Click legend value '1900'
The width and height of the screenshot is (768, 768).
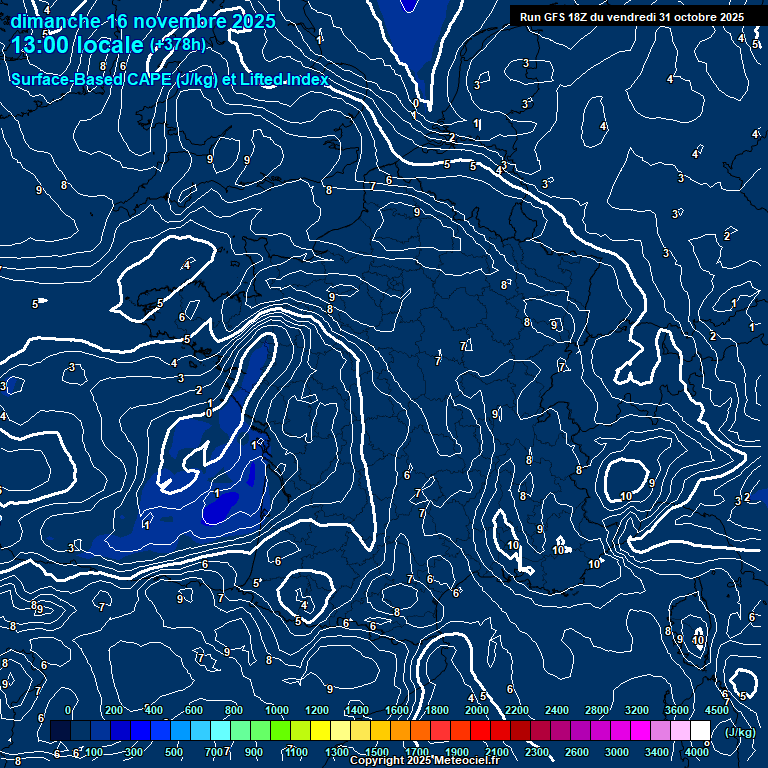click(x=457, y=752)
